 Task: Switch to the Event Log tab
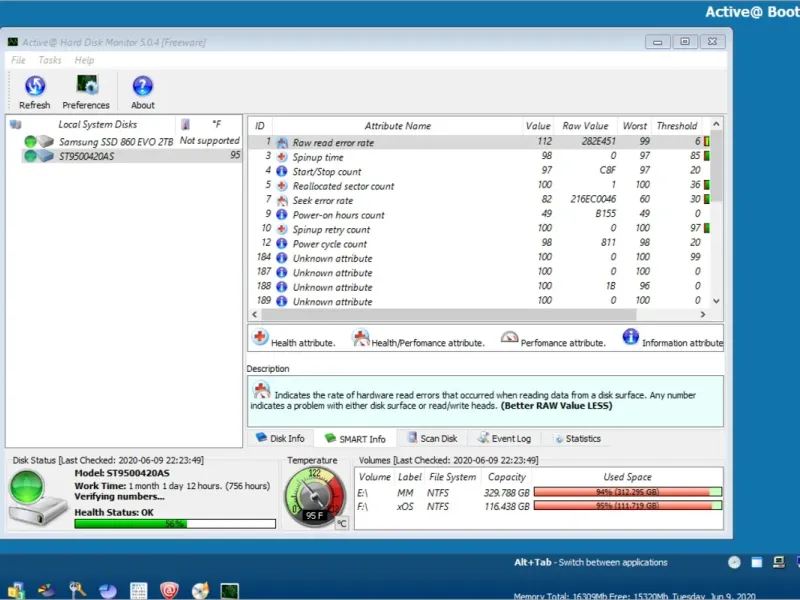(505, 438)
